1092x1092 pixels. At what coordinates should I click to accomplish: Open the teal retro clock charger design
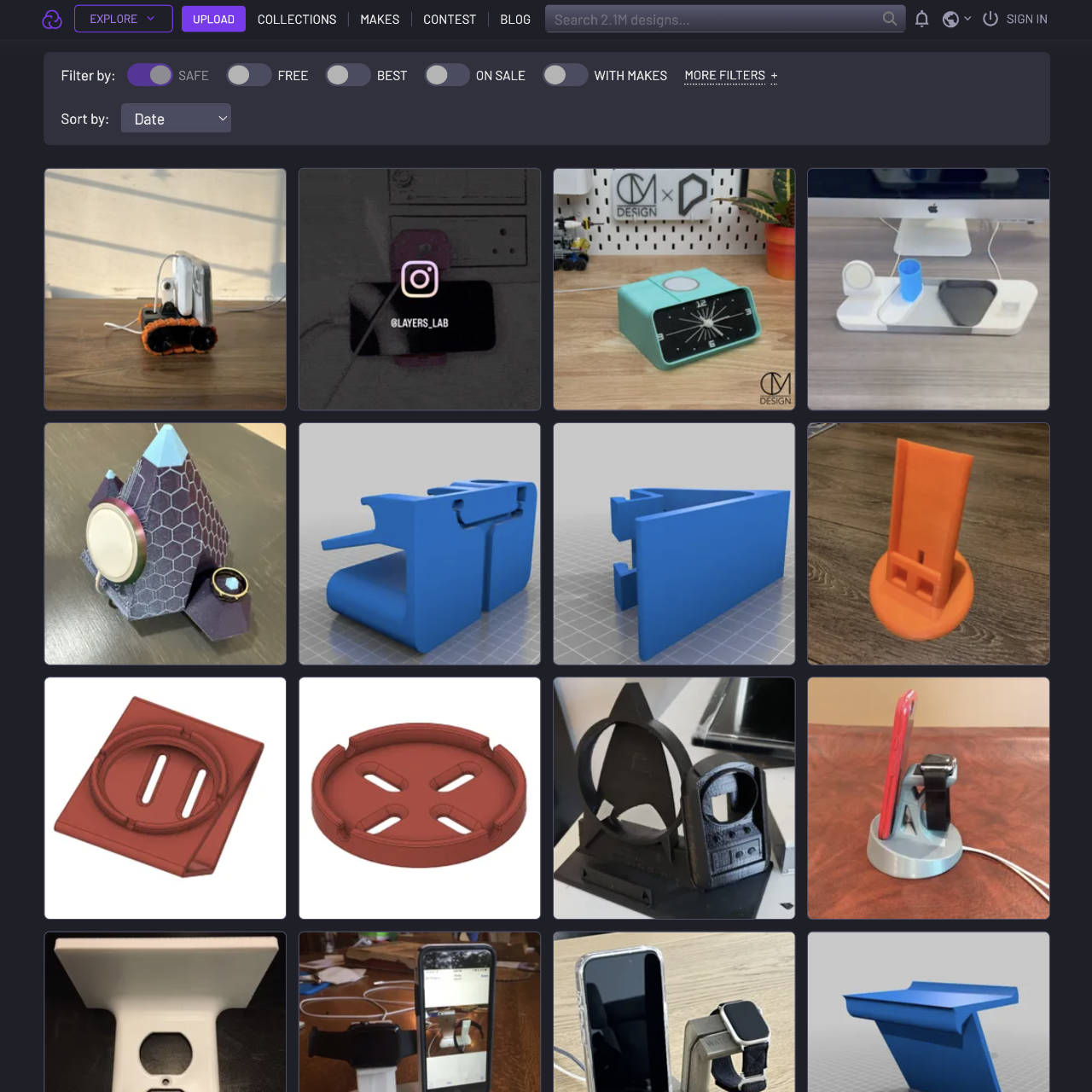674,289
